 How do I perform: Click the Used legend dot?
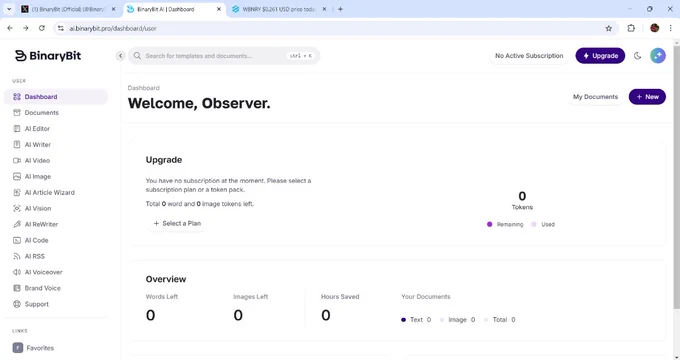tap(534, 224)
